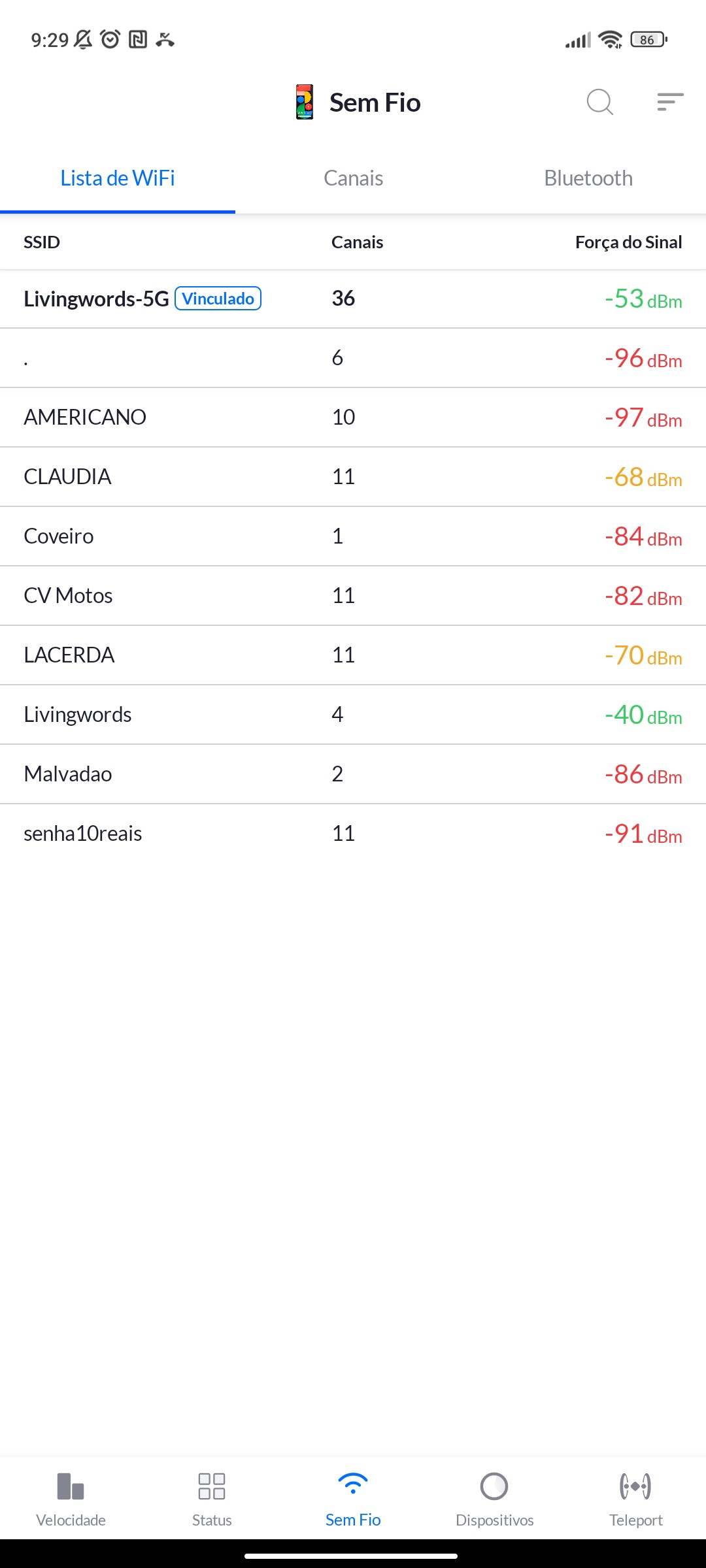
Task: Tap the Vinculado badge
Action: pyautogui.click(x=218, y=299)
